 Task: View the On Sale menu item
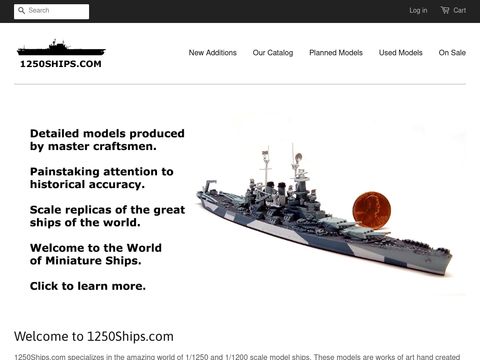[x=452, y=53]
